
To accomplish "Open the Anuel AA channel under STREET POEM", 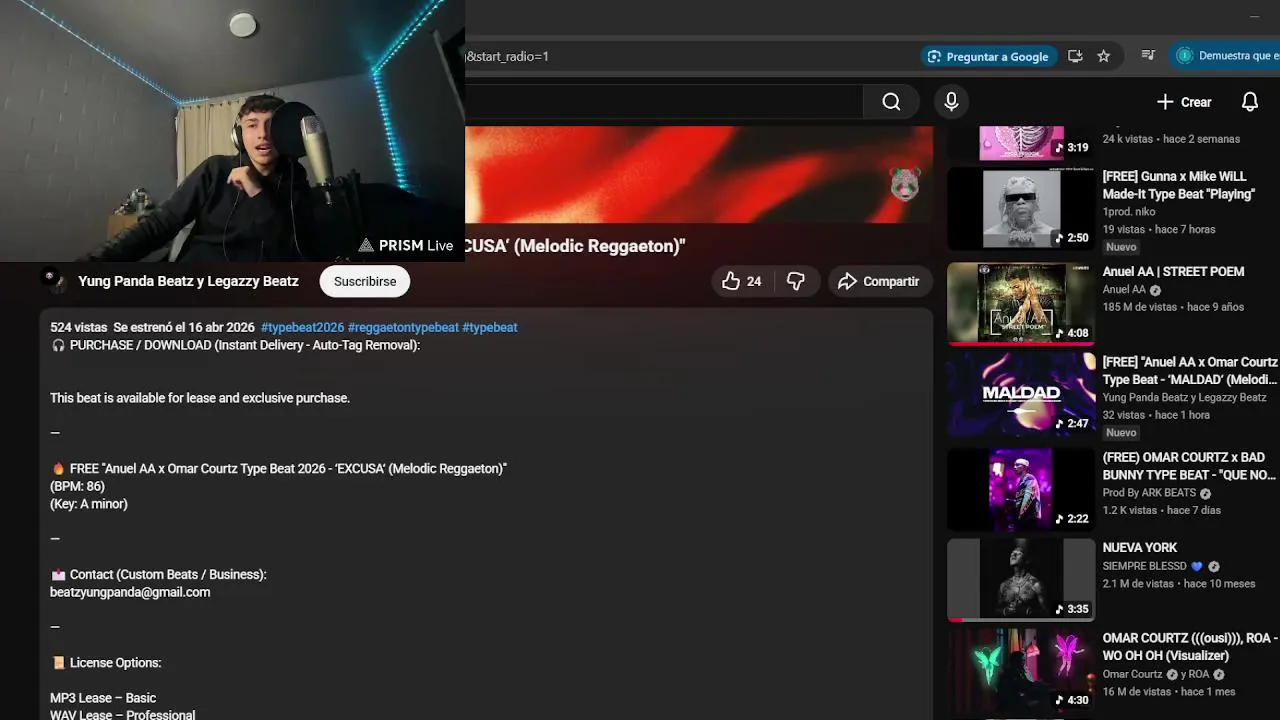I will 1124,290.
